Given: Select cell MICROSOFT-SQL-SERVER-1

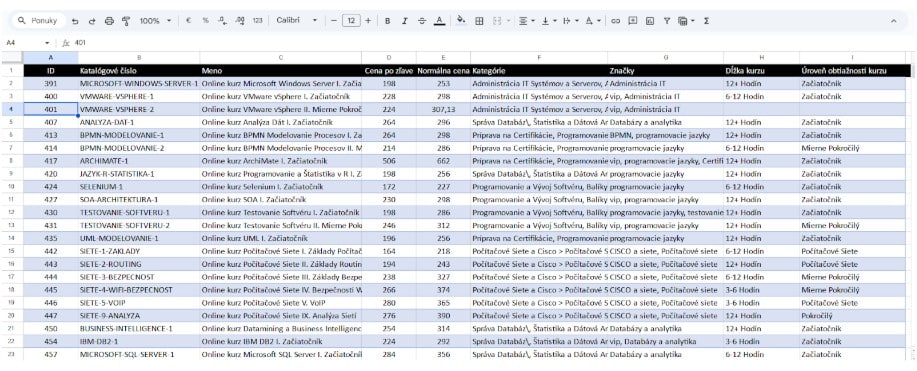Looking at the screenshot, I should click(x=139, y=354).
